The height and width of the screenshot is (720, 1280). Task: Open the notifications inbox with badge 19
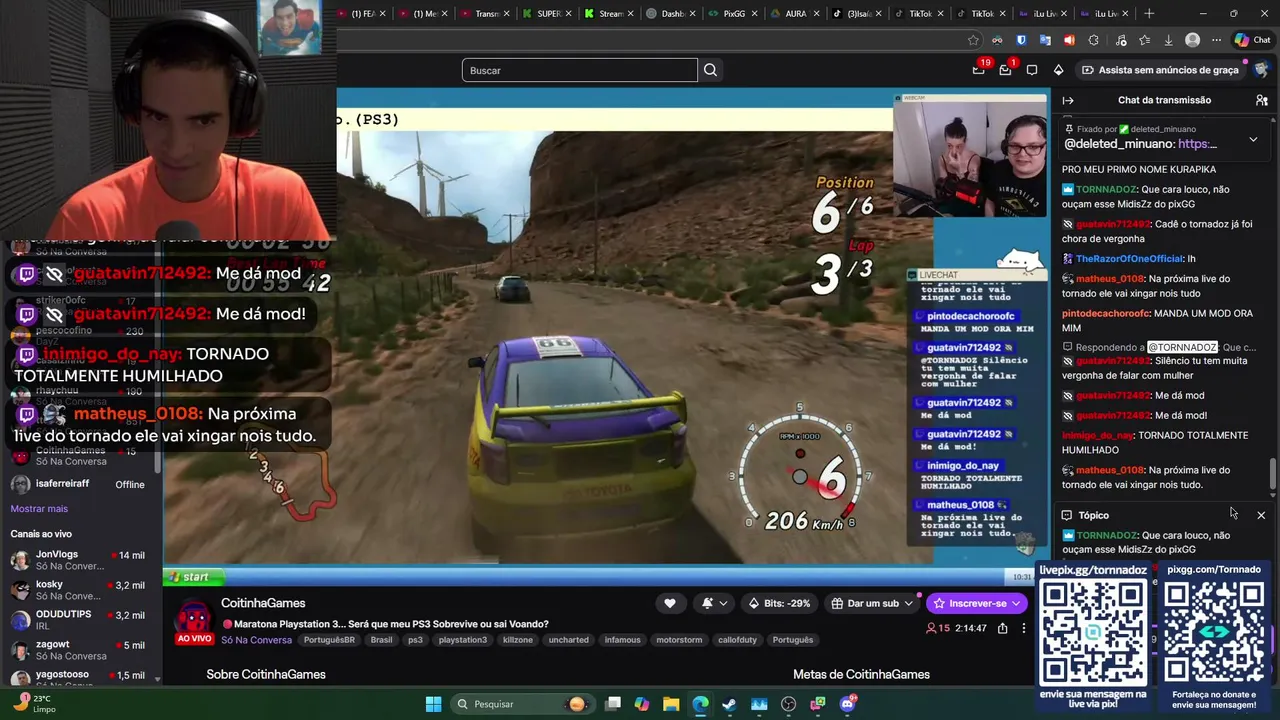coord(979,70)
